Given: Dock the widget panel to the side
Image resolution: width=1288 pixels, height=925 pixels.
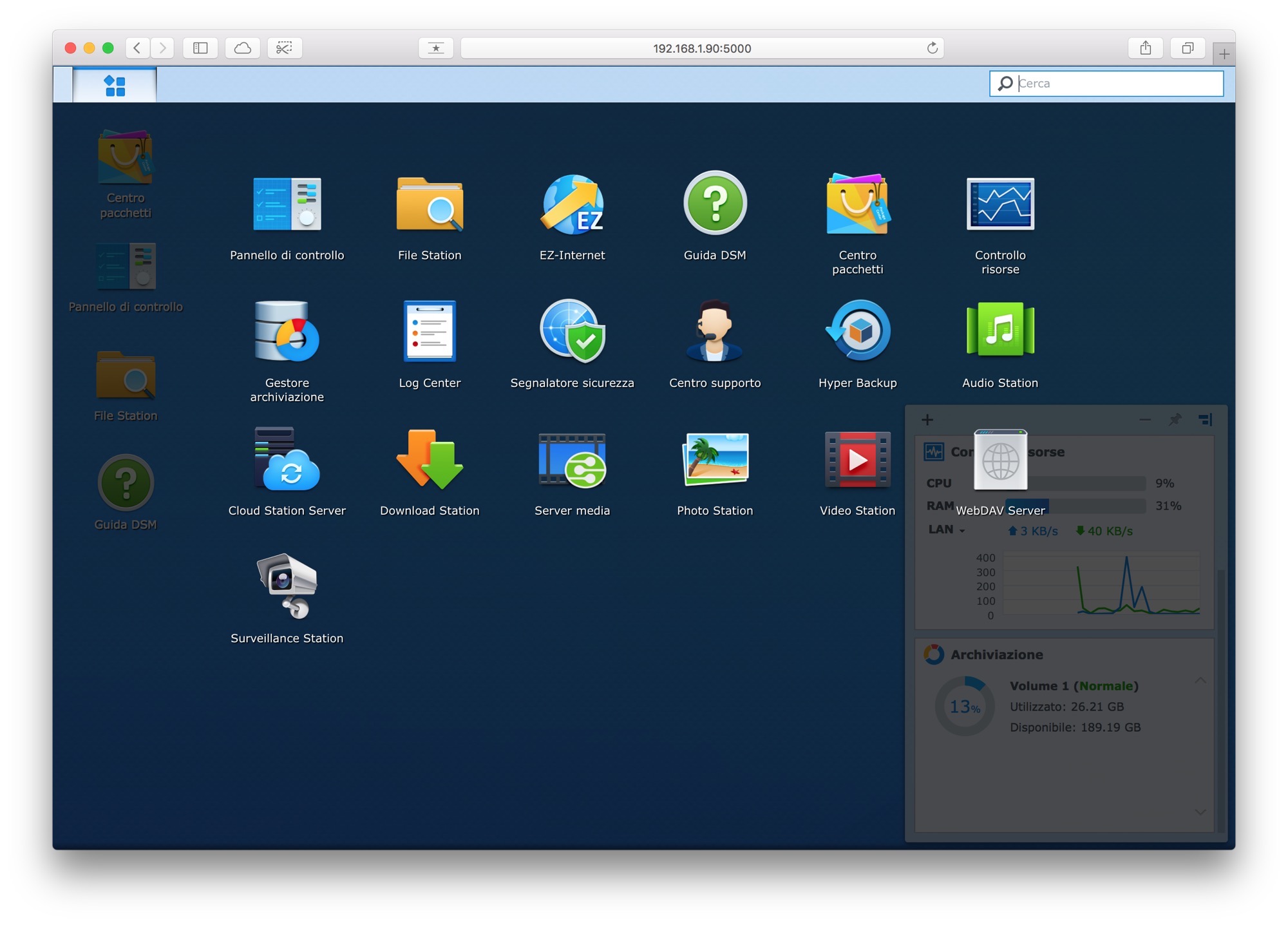Looking at the screenshot, I should pos(1206,420).
